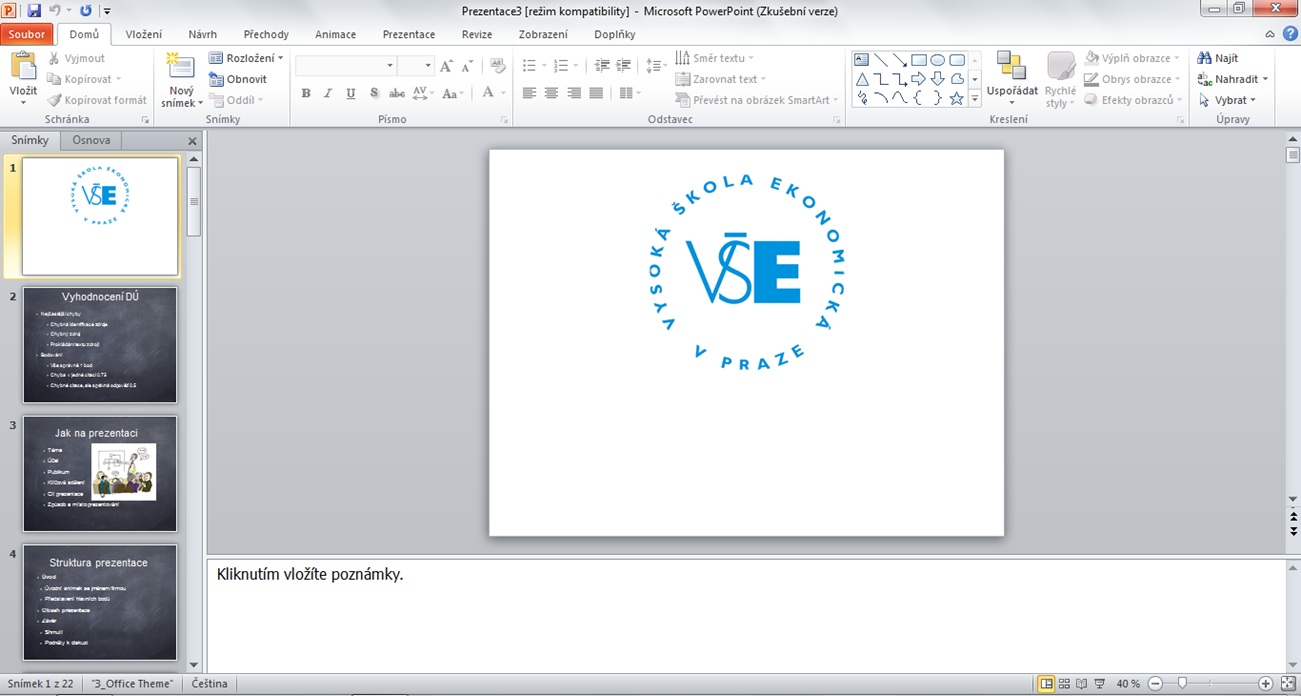1301x696 pixels.
Task: Choose the five-point star shape
Action: 957,98
